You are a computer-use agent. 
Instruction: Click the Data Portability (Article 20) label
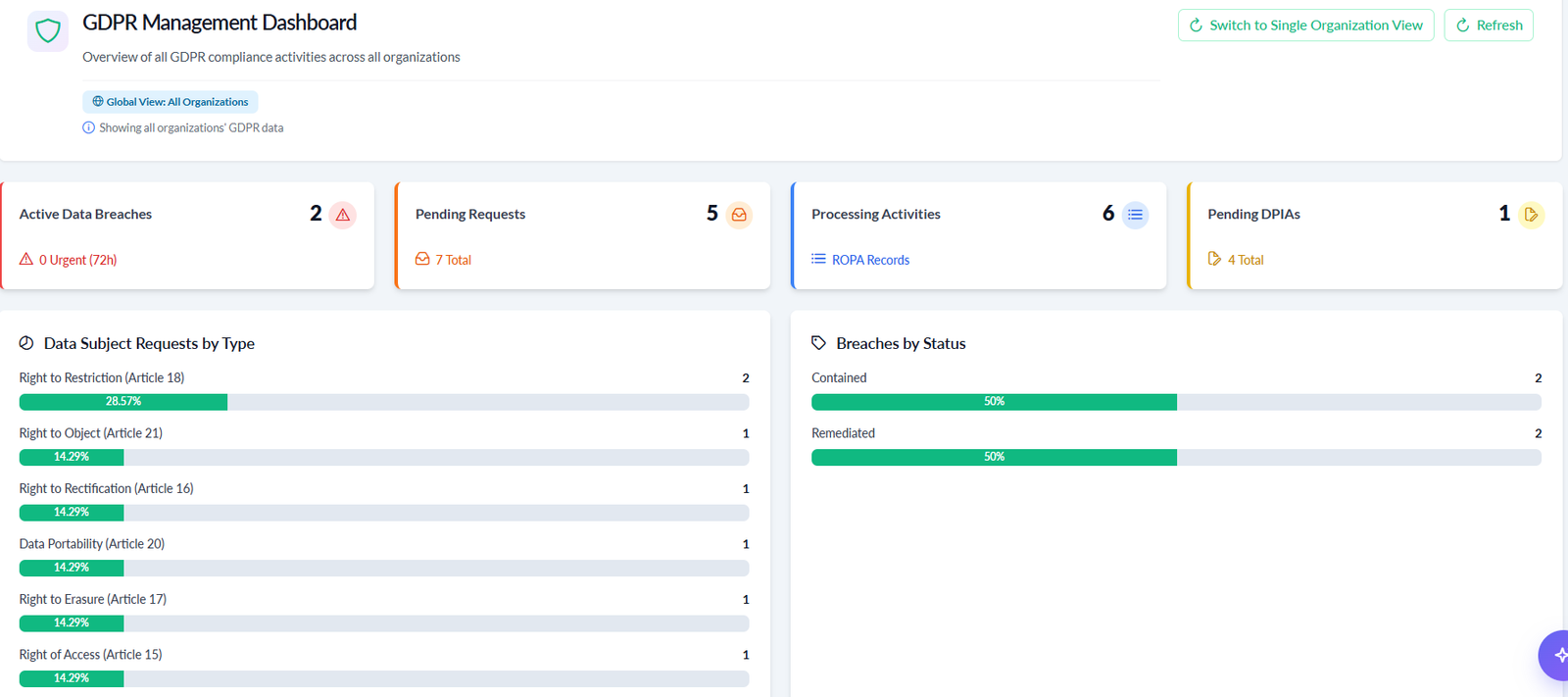coord(92,543)
